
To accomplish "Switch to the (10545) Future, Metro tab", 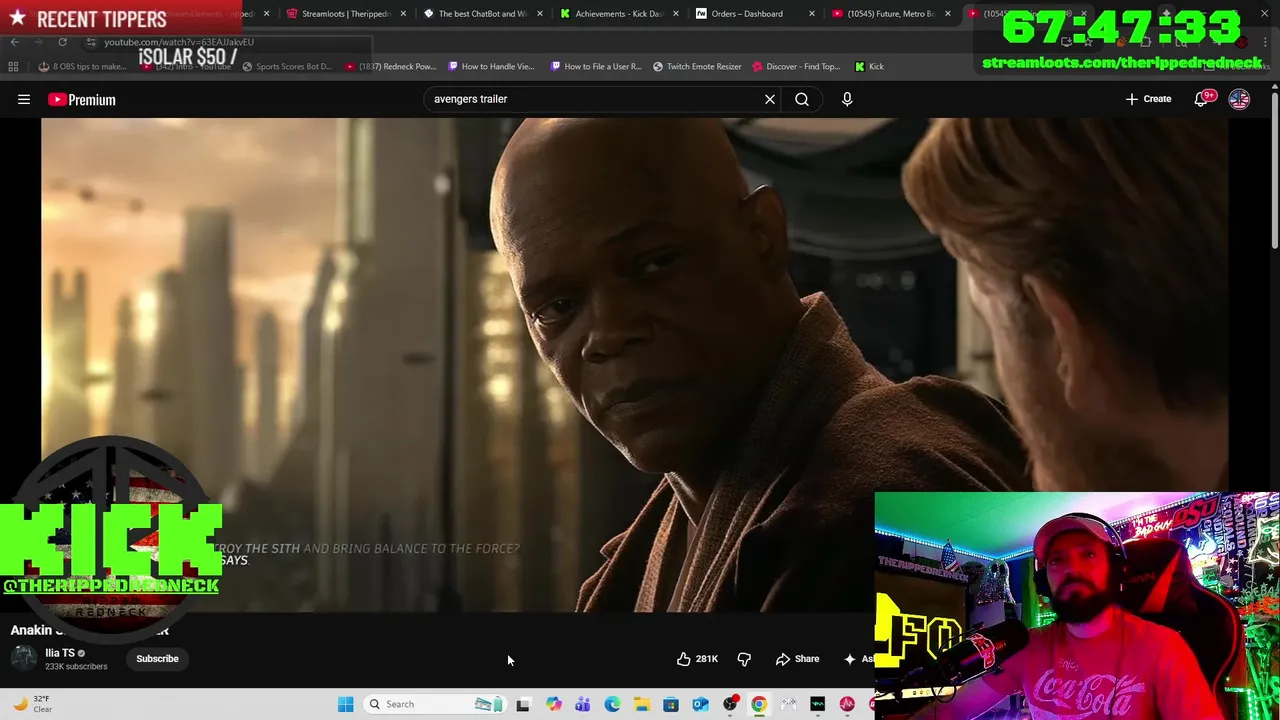I will pyautogui.click(x=890, y=14).
